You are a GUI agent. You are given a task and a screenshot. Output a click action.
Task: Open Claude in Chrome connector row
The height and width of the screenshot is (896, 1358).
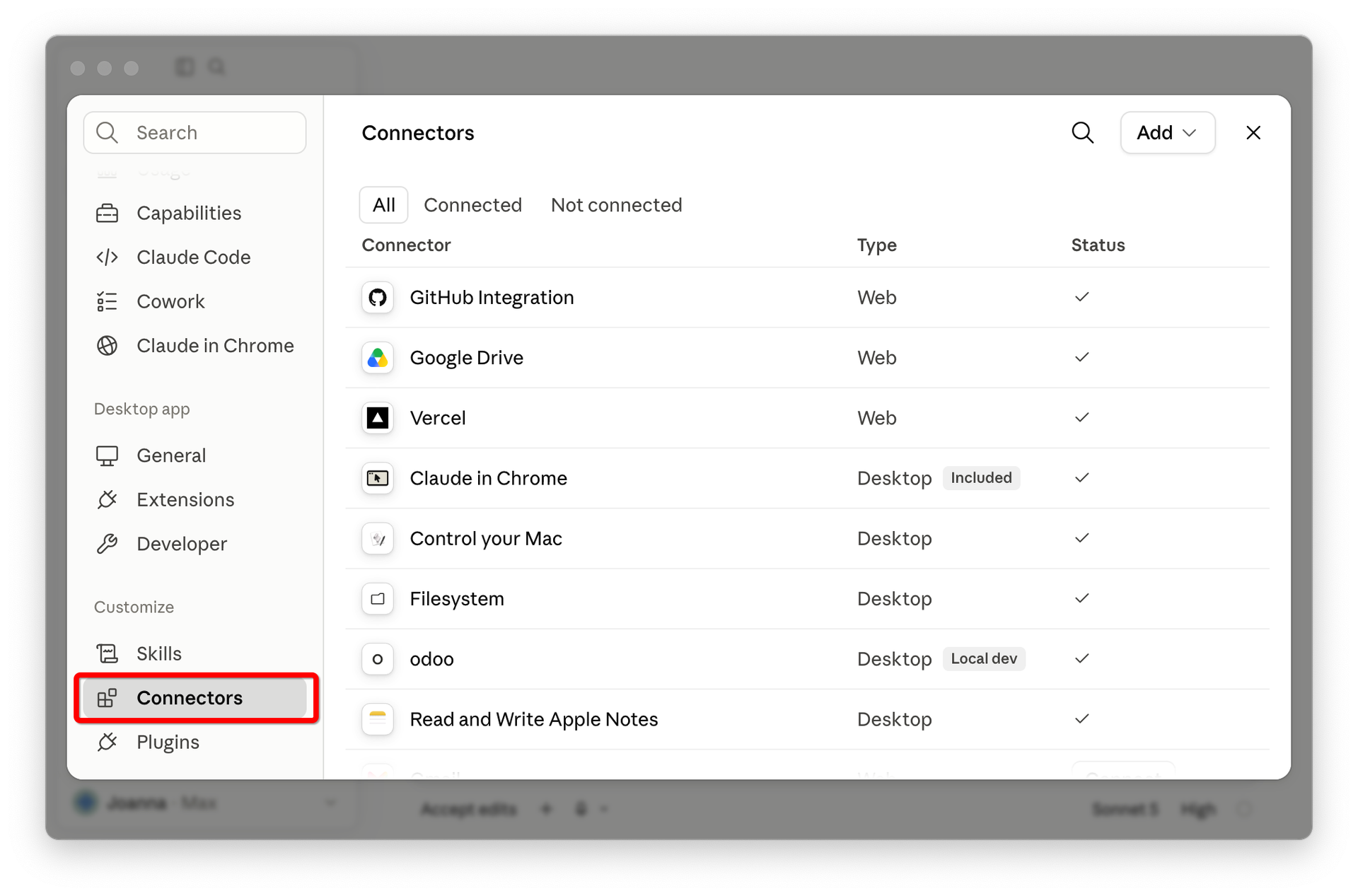806,478
